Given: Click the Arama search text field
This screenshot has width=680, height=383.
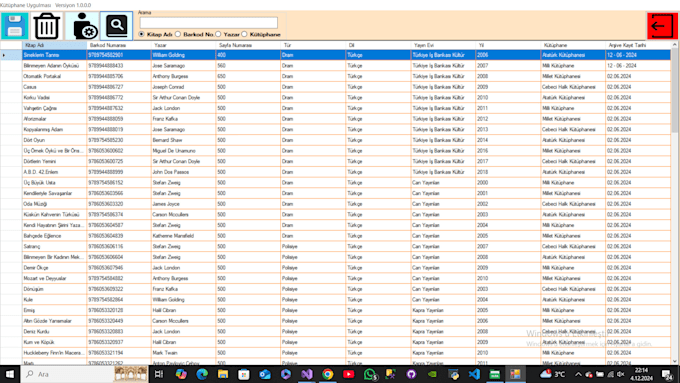Looking at the screenshot, I should [209, 23].
